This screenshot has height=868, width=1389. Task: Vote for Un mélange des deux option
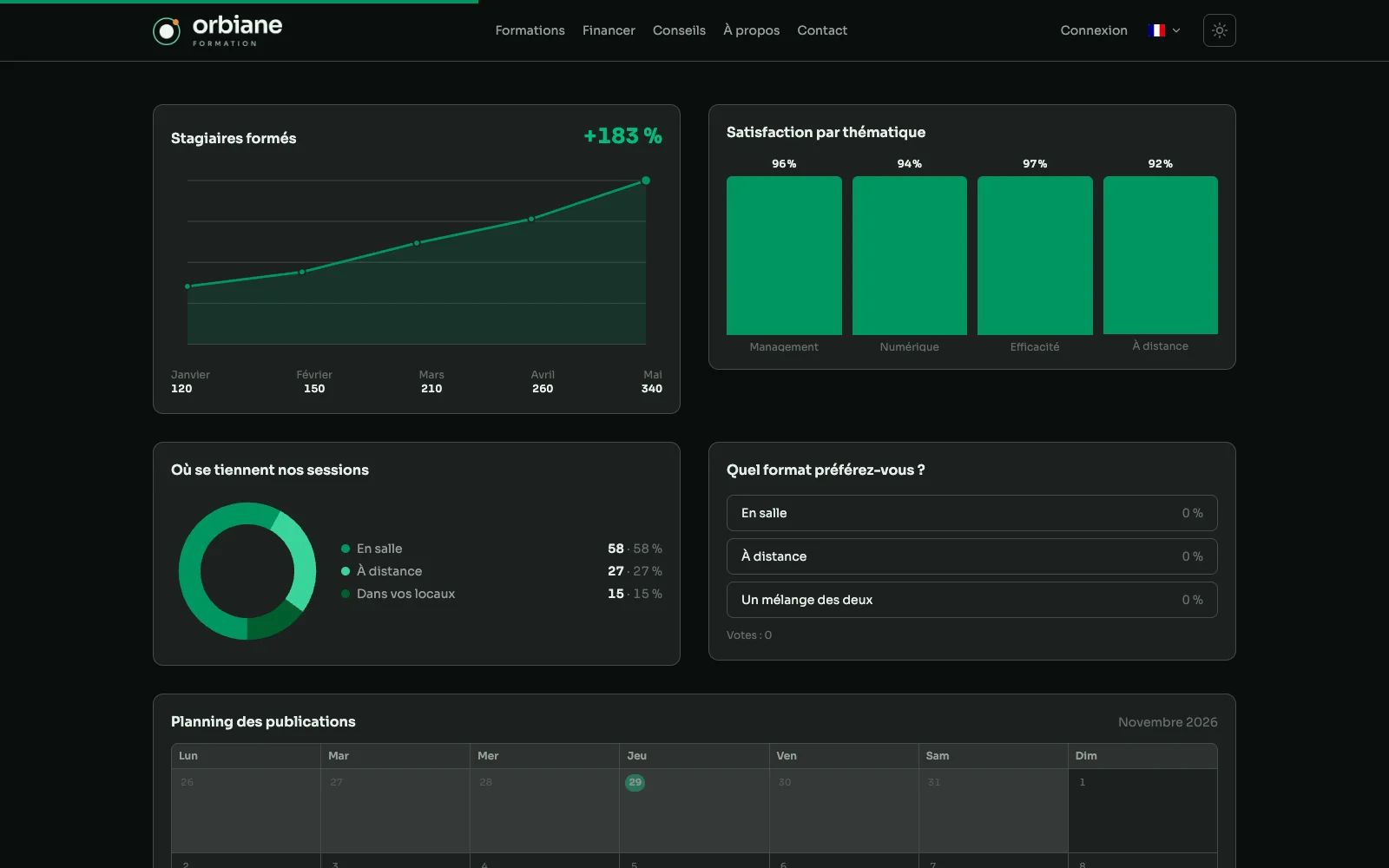click(x=971, y=600)
